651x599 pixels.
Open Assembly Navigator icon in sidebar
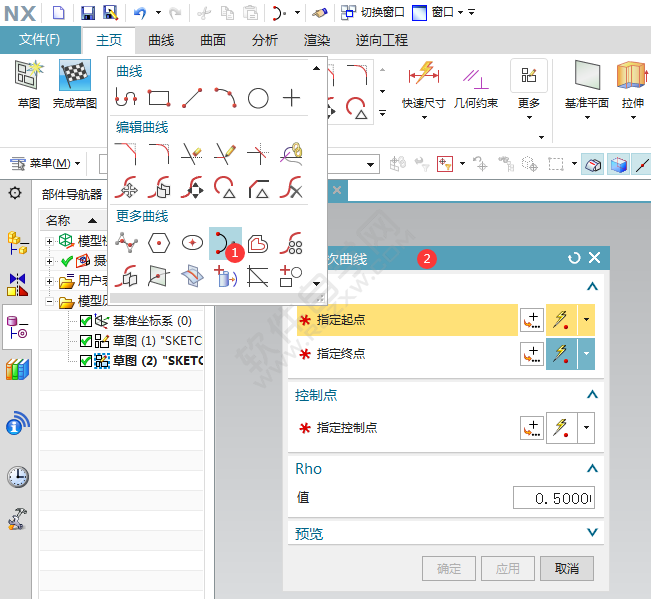click(17, 242)
